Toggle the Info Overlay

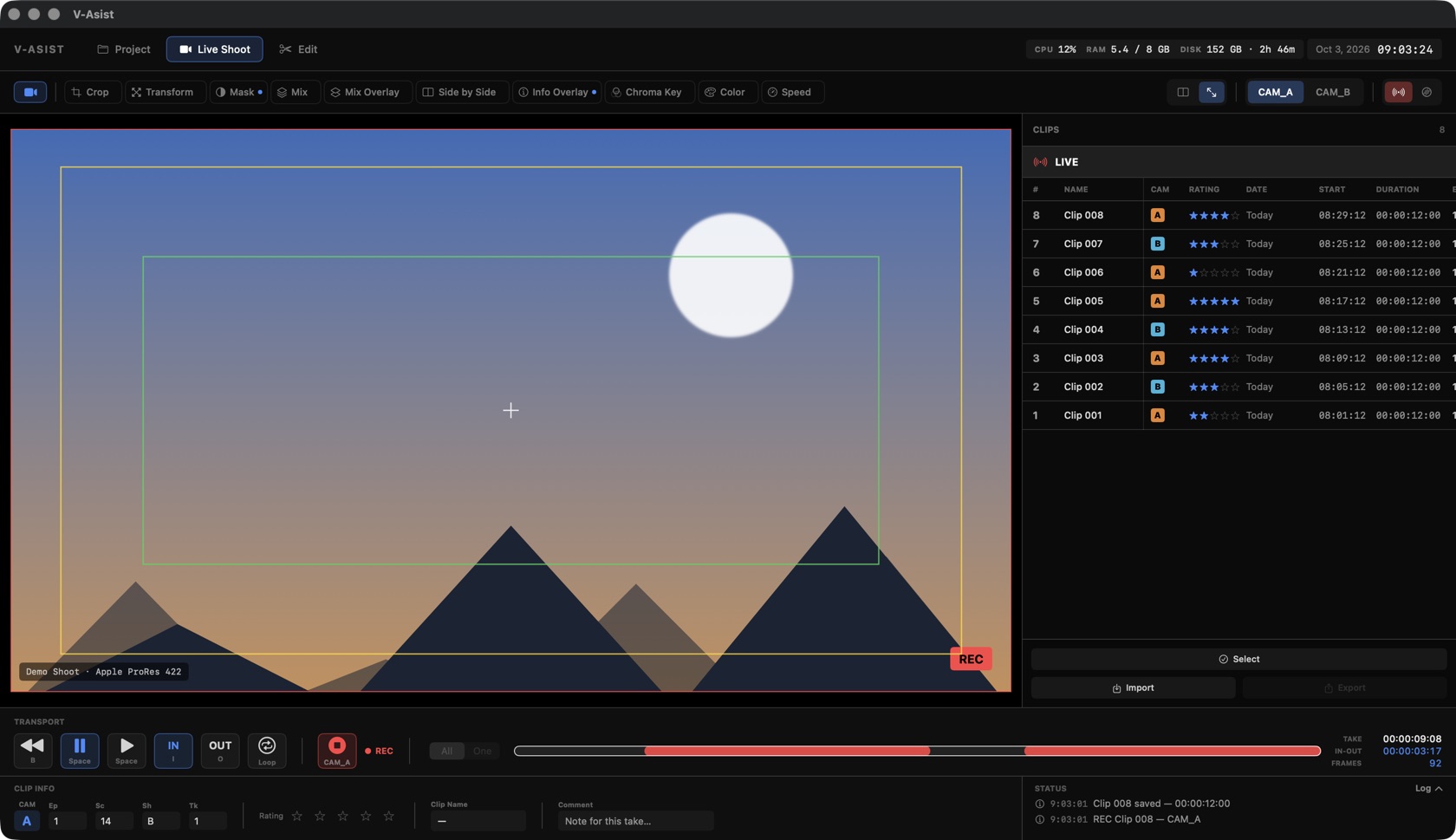tap(556, 92)
